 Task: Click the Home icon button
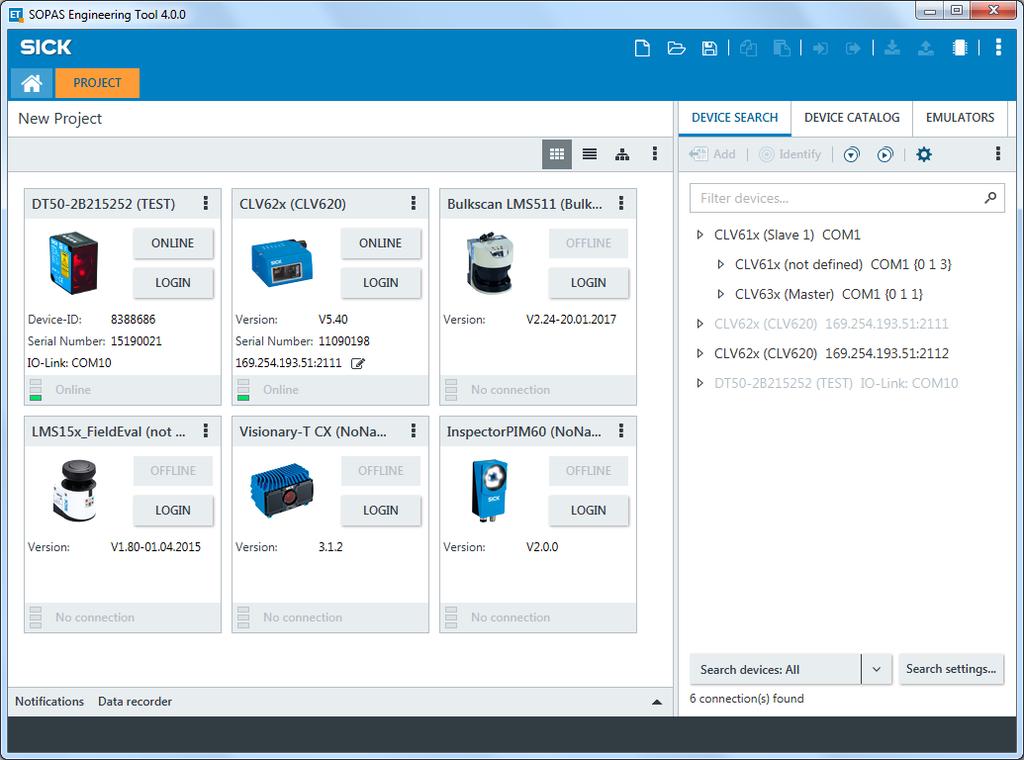coord(32,83)
